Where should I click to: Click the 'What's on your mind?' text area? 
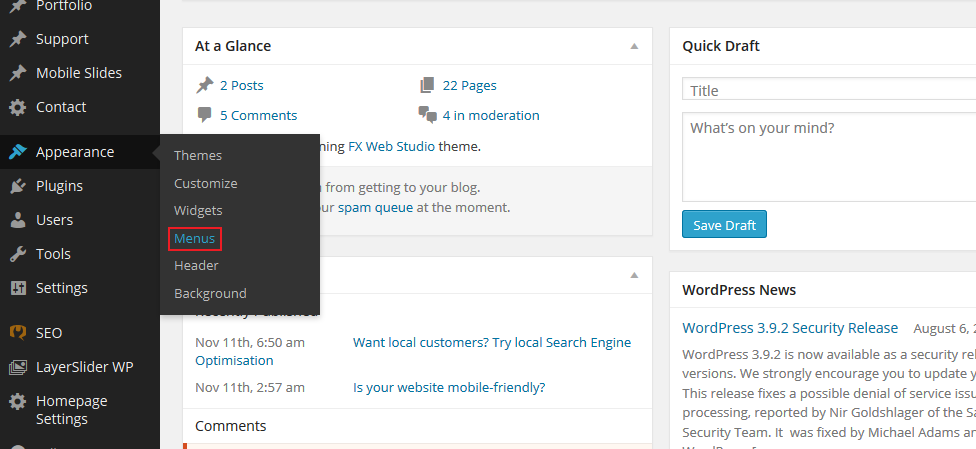point(829,157)
